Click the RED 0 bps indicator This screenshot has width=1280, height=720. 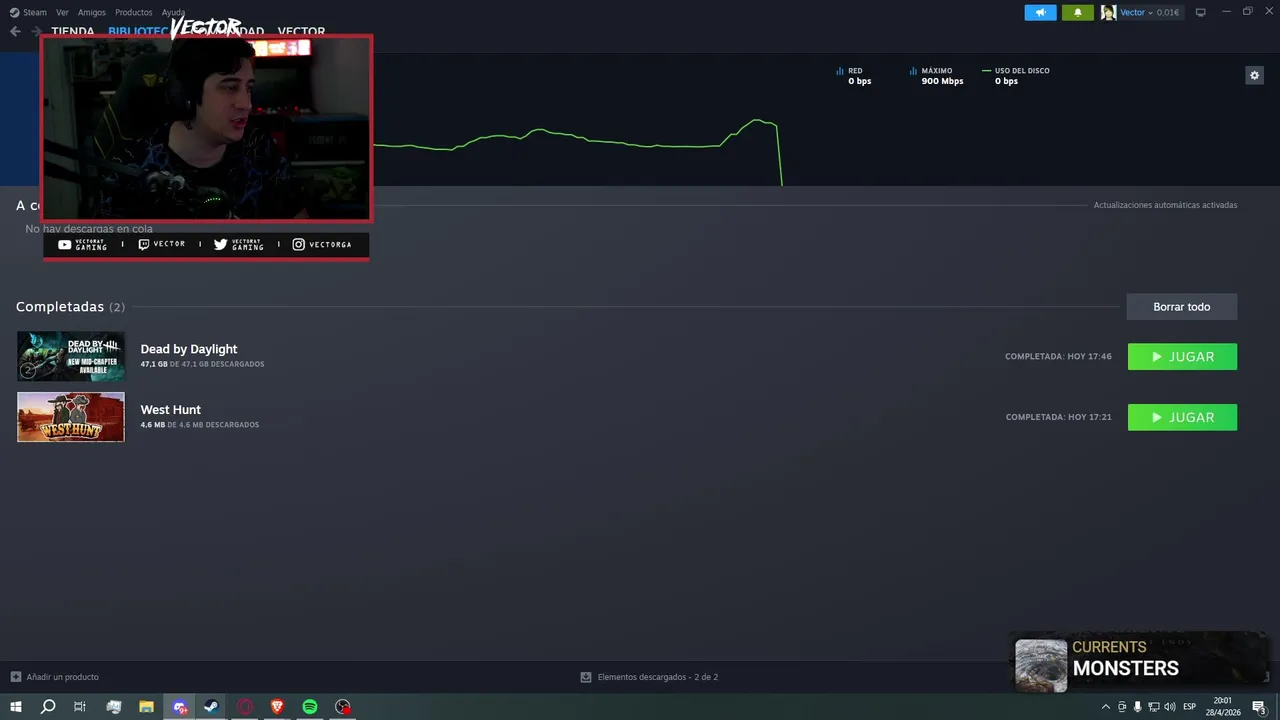[854, 76]
